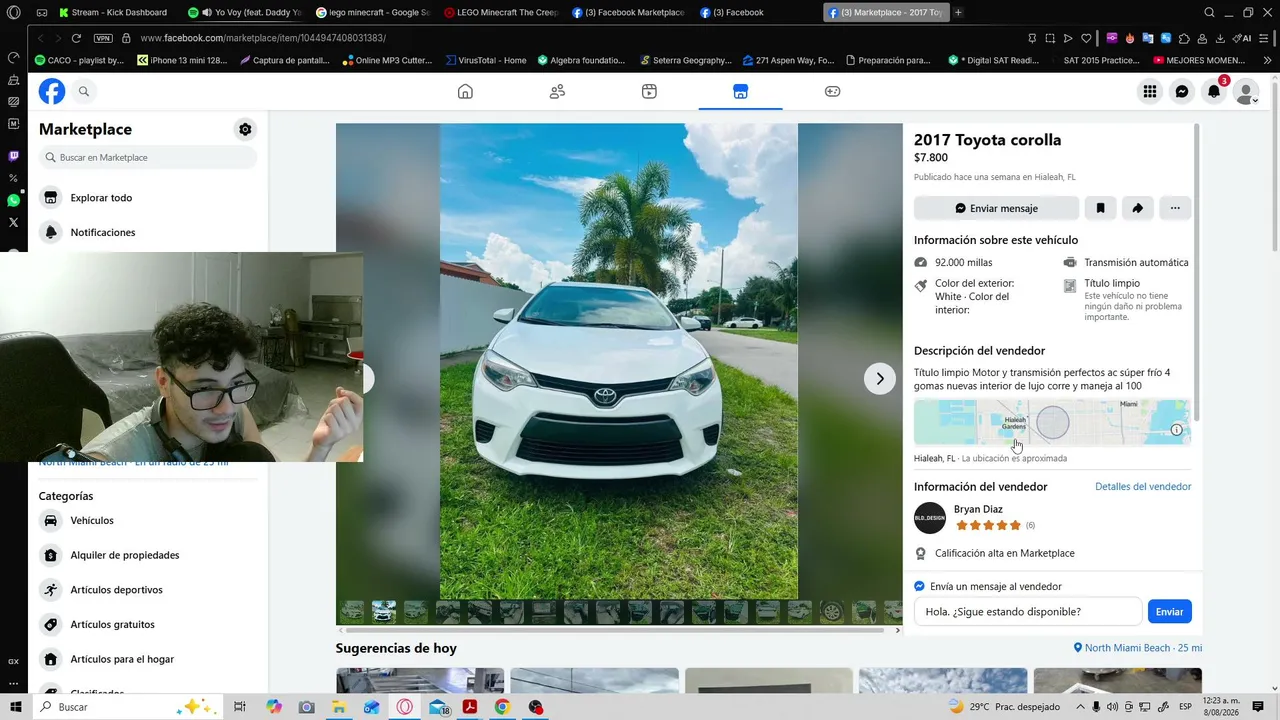Open Opera tab search magnifier
Image resolution: width=1280 pixels, height=720 pixels.
pyautogui.click(x=1210, y=12)
